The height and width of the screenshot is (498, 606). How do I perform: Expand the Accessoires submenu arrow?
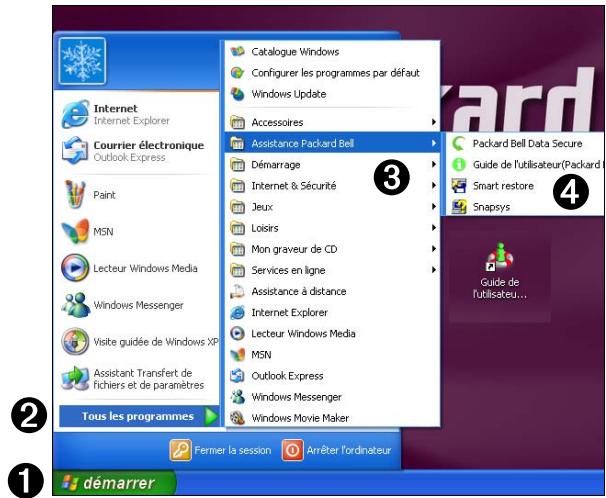(434, 122)
